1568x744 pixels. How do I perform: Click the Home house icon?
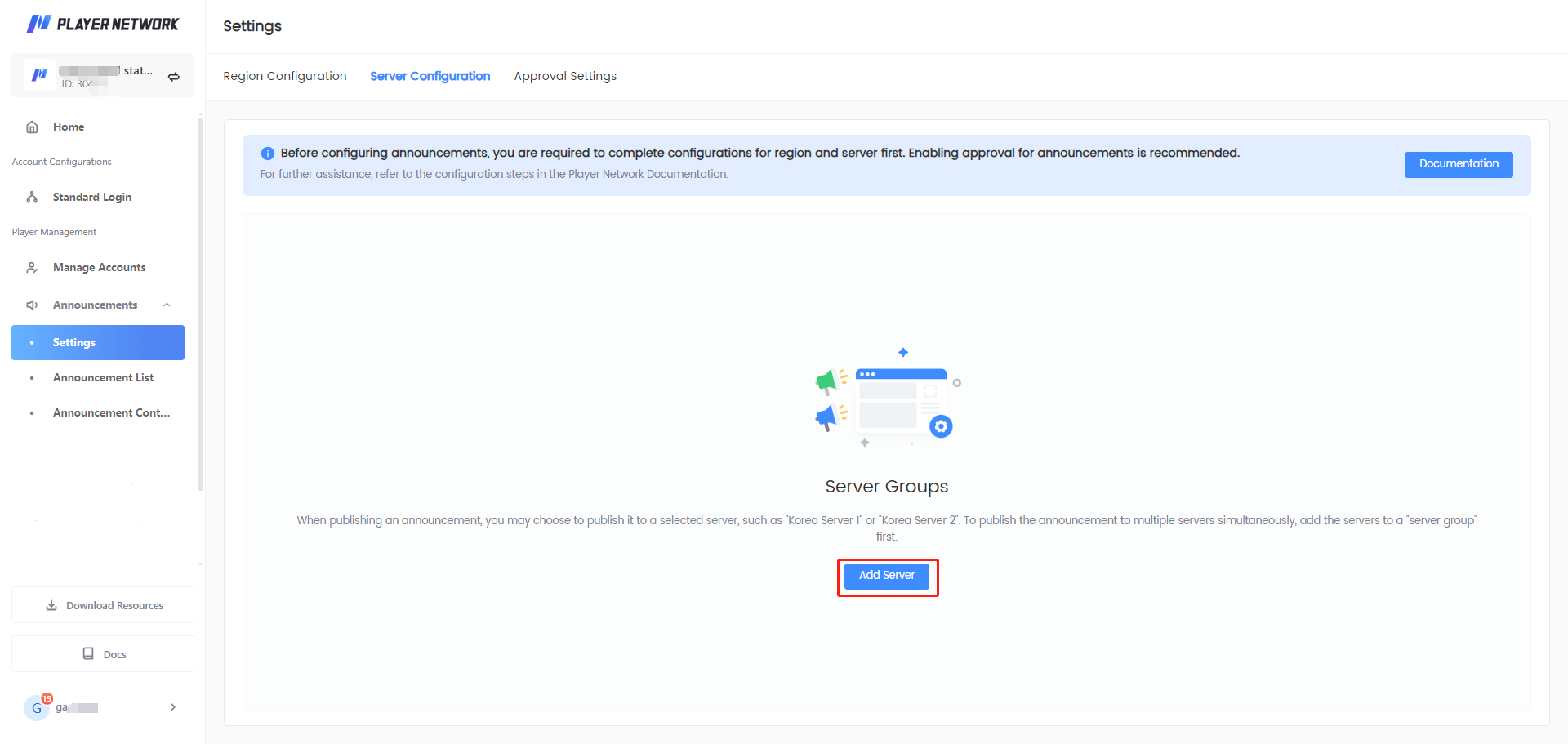33,127
